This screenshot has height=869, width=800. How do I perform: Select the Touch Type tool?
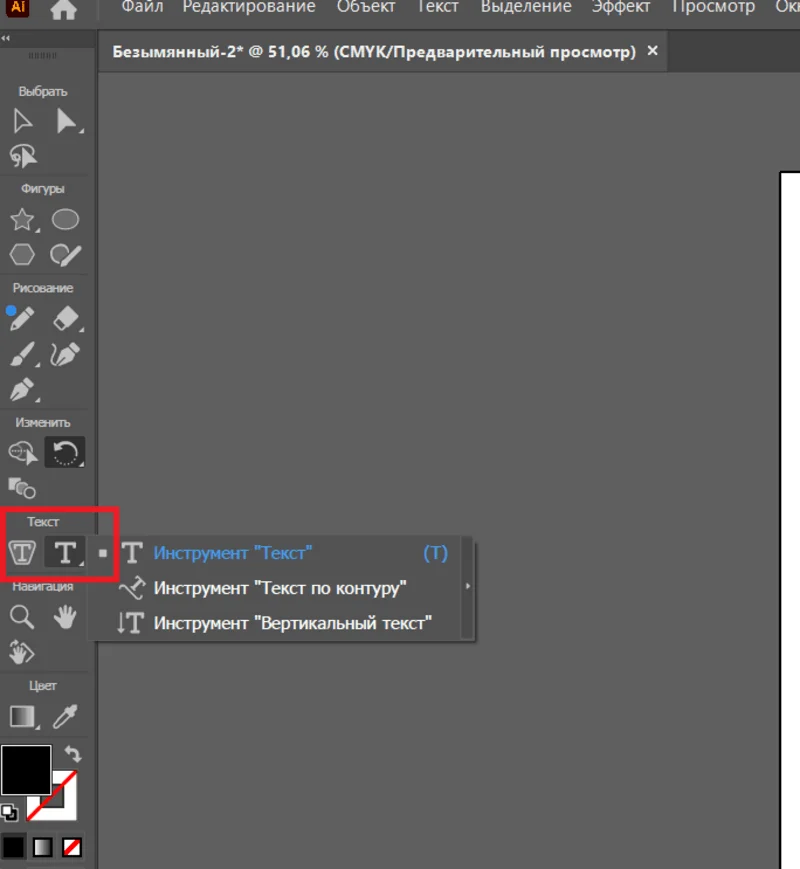pos(22,552)
